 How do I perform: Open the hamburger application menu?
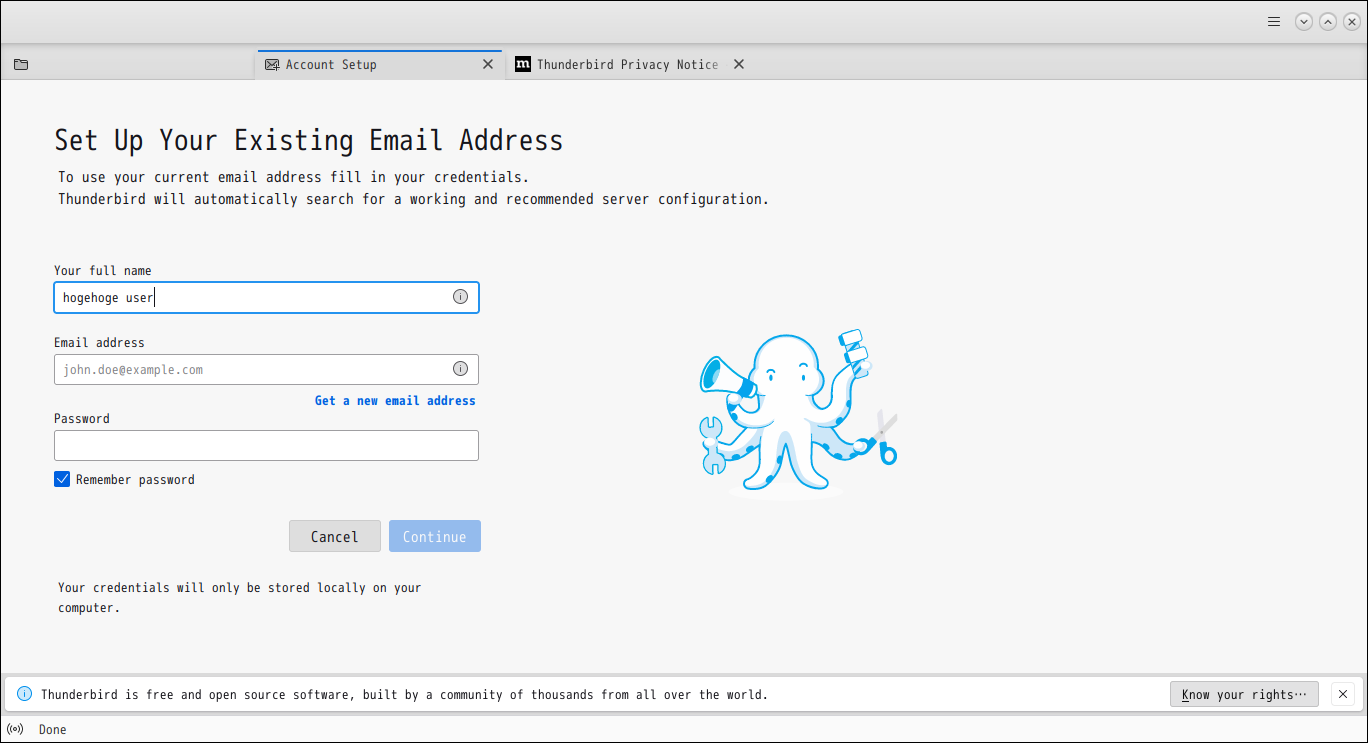[1274, 21]
